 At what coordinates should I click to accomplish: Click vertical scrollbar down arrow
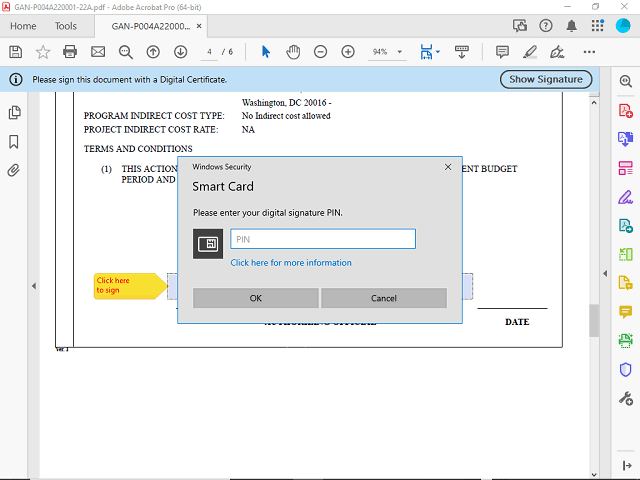point(594,475)
